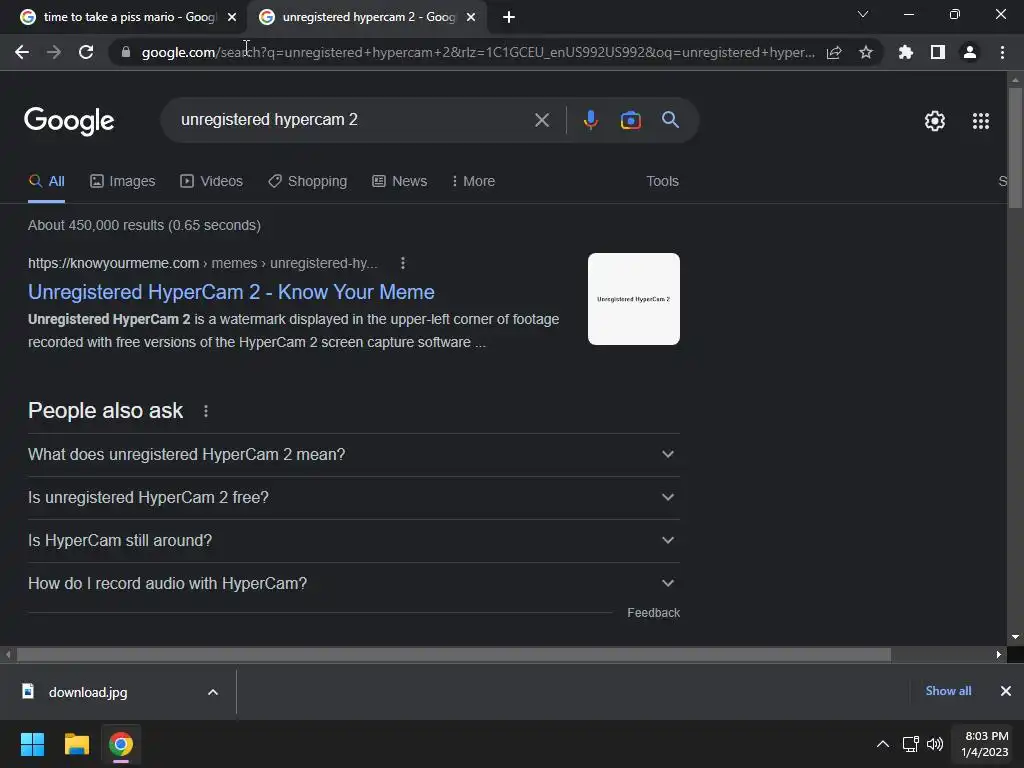The height and width of the screenshot is (768, 1024).
Task: Clear the search box with the X icon
Action: click(x=542, y=120)
